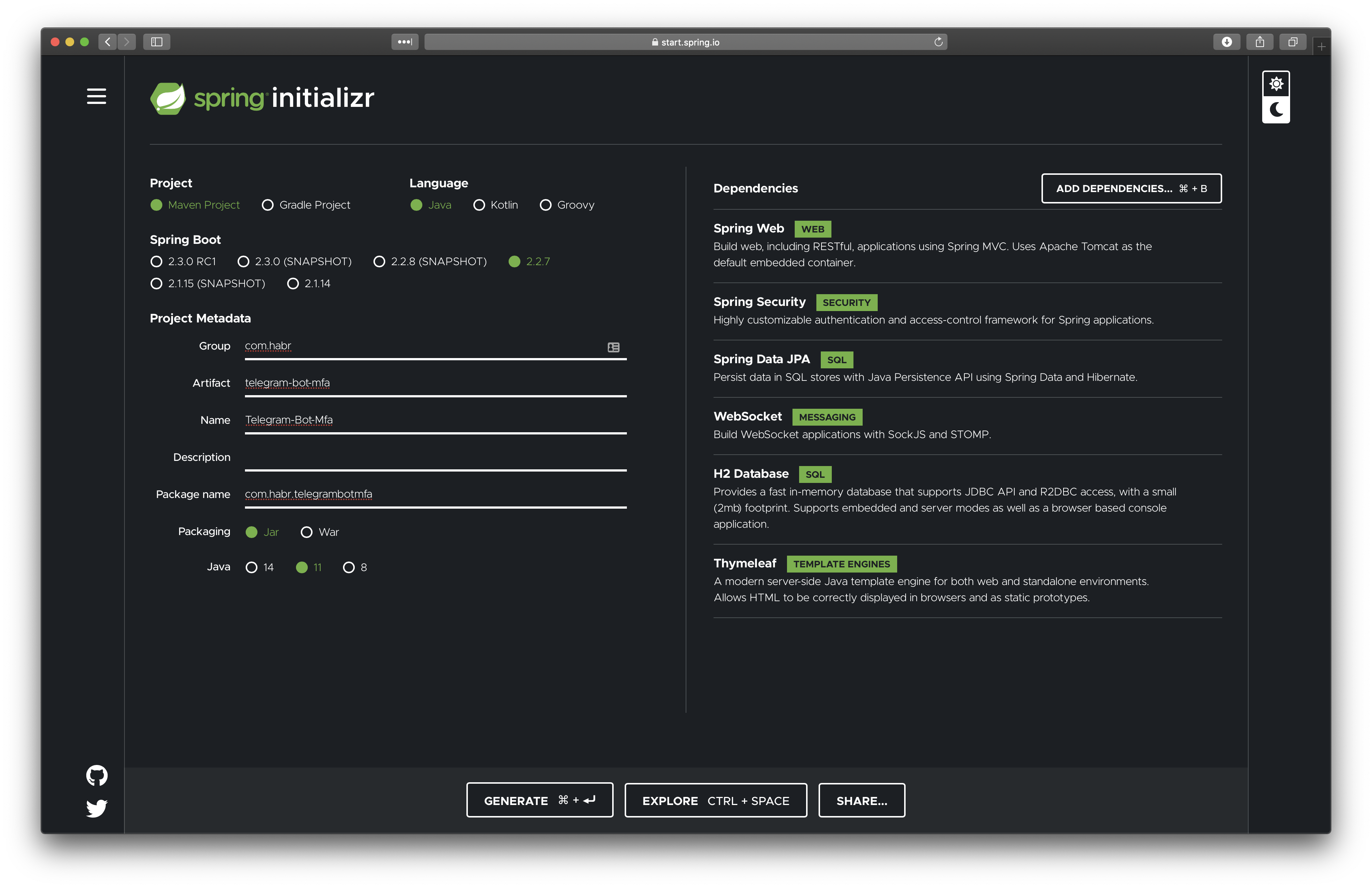Click the Spring Web dependency title
The width and height of the screenshot is (1372, 888).
(x=748, y=228)
